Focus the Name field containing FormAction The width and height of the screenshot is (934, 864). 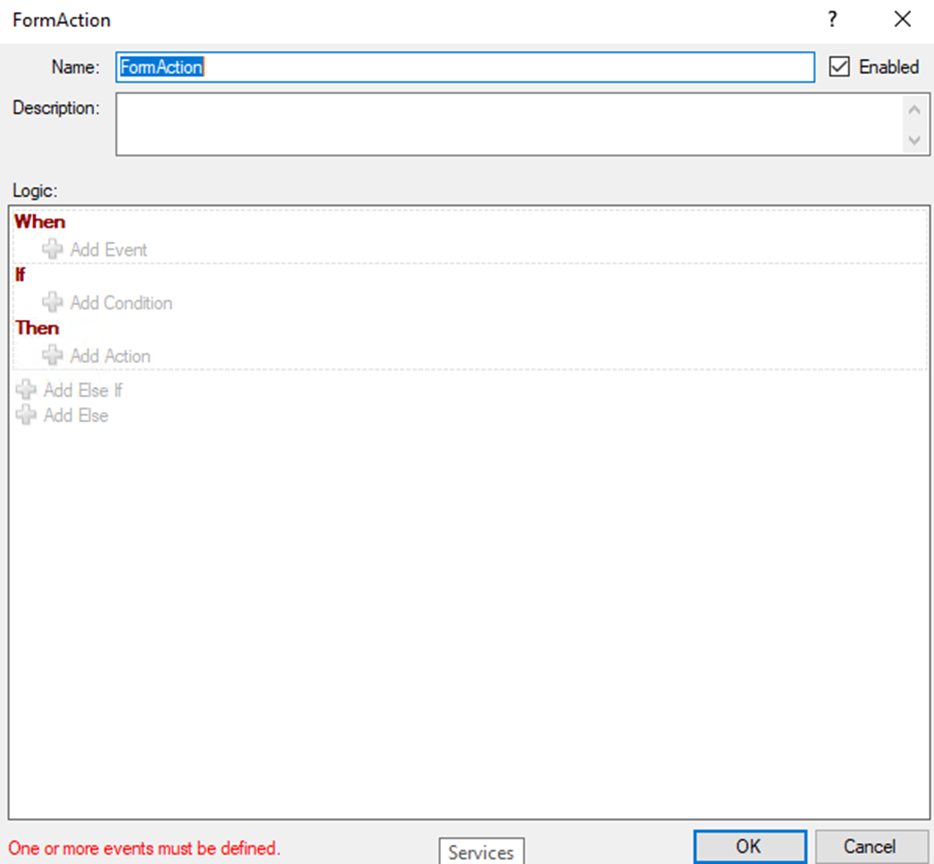click(x=465, y=67)
